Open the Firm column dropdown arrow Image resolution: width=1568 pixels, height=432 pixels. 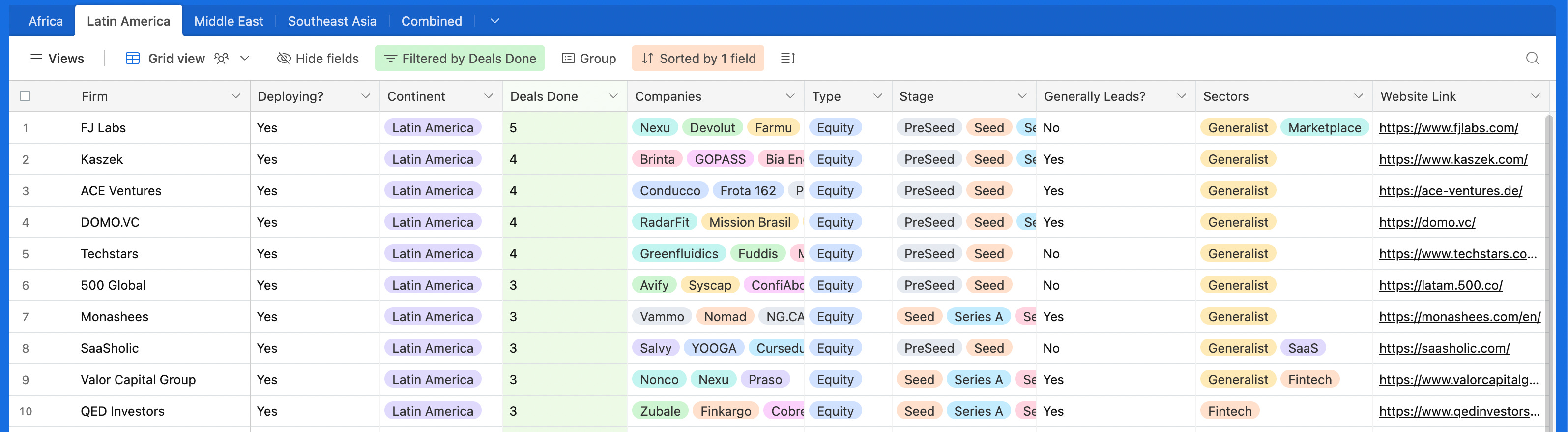(235, 96)
